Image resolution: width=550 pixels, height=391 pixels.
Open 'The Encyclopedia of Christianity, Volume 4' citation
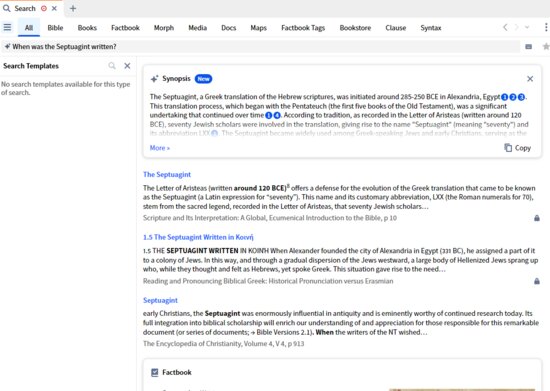coord(223,343)
